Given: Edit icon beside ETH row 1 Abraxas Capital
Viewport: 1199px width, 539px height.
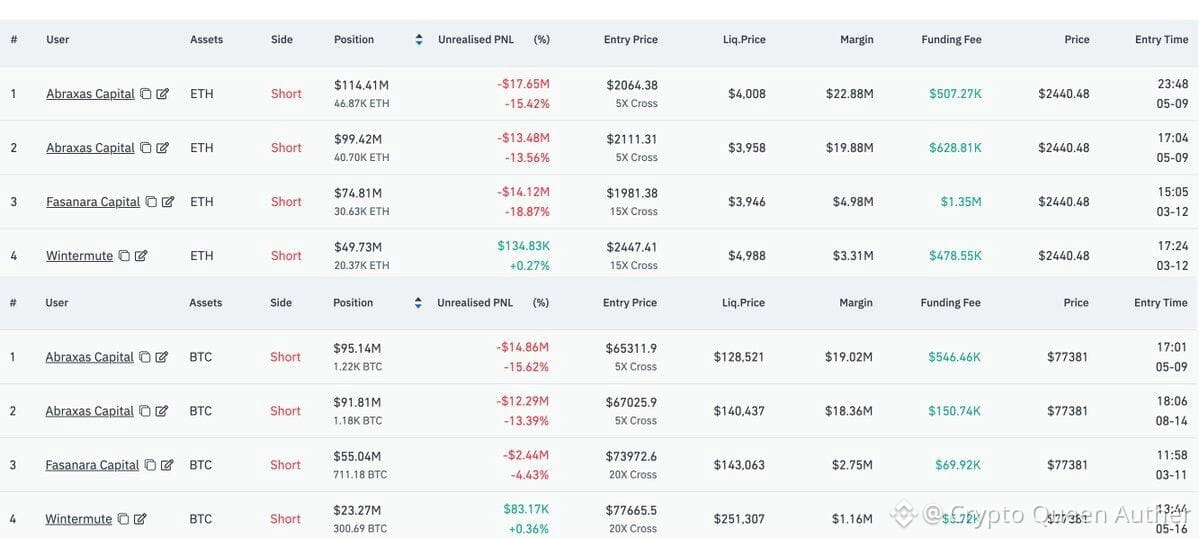Looking at the screenshot, I should [163, 94].
